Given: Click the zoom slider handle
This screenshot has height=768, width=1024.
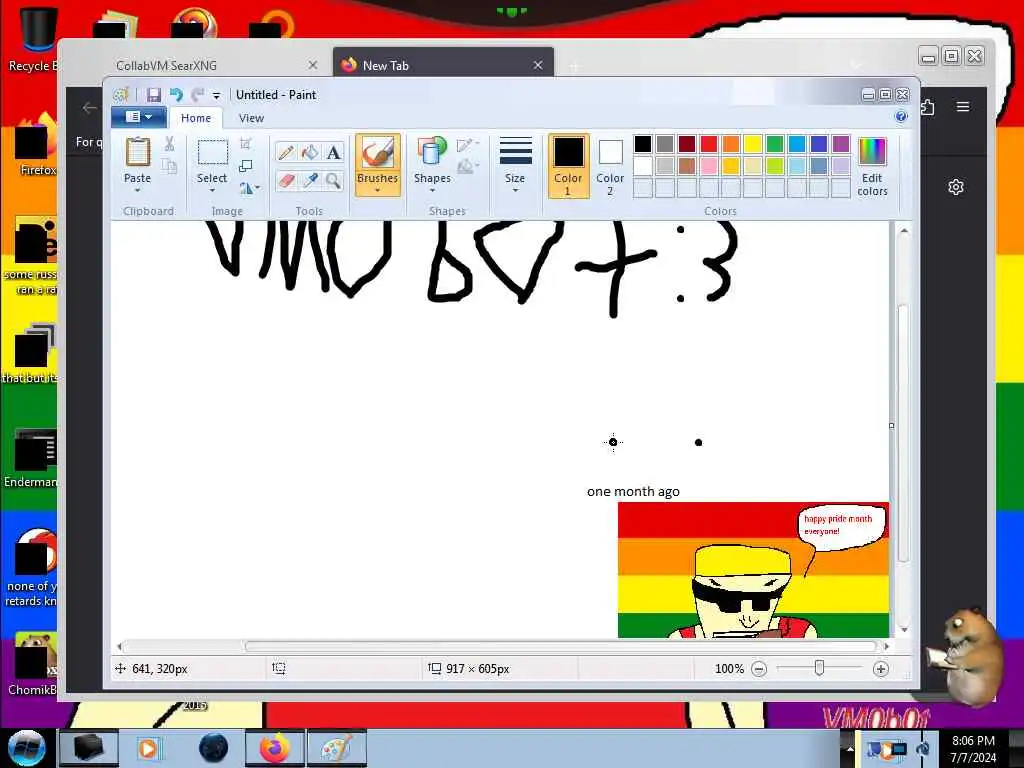Looking at the screenshot, I should tap(819, 668).
